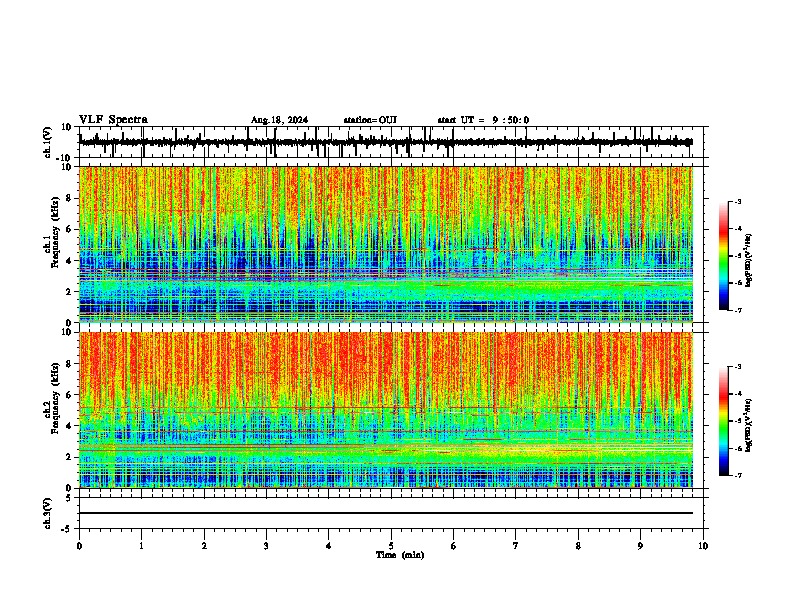Click the -6 label on ch.2 color bar
The image size is (792, 612).
pos(738,448)
